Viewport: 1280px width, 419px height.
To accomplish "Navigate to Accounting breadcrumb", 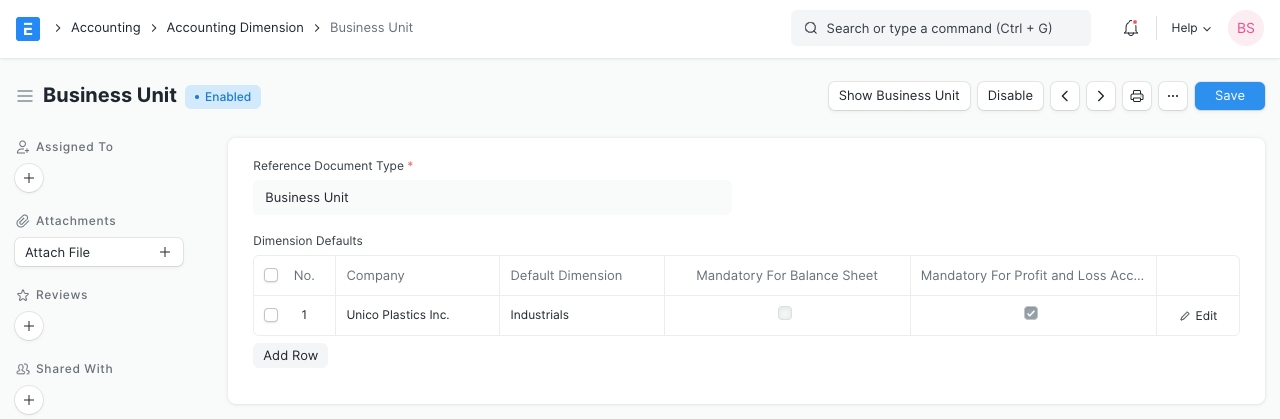I will [x=105, y=28].
